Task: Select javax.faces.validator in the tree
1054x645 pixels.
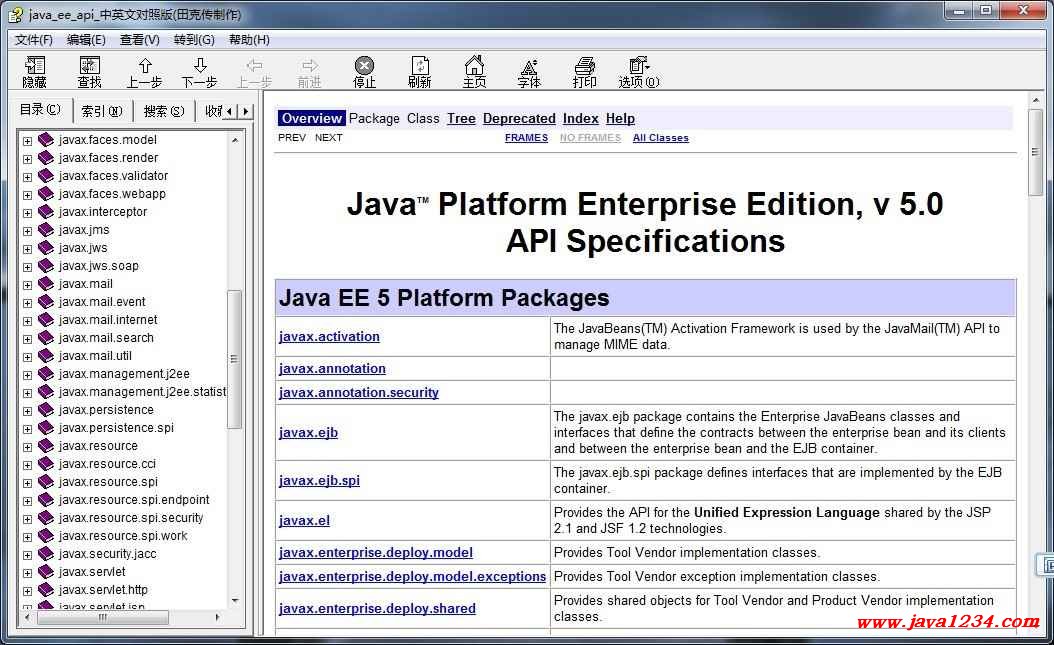Action: click(114, 175)
